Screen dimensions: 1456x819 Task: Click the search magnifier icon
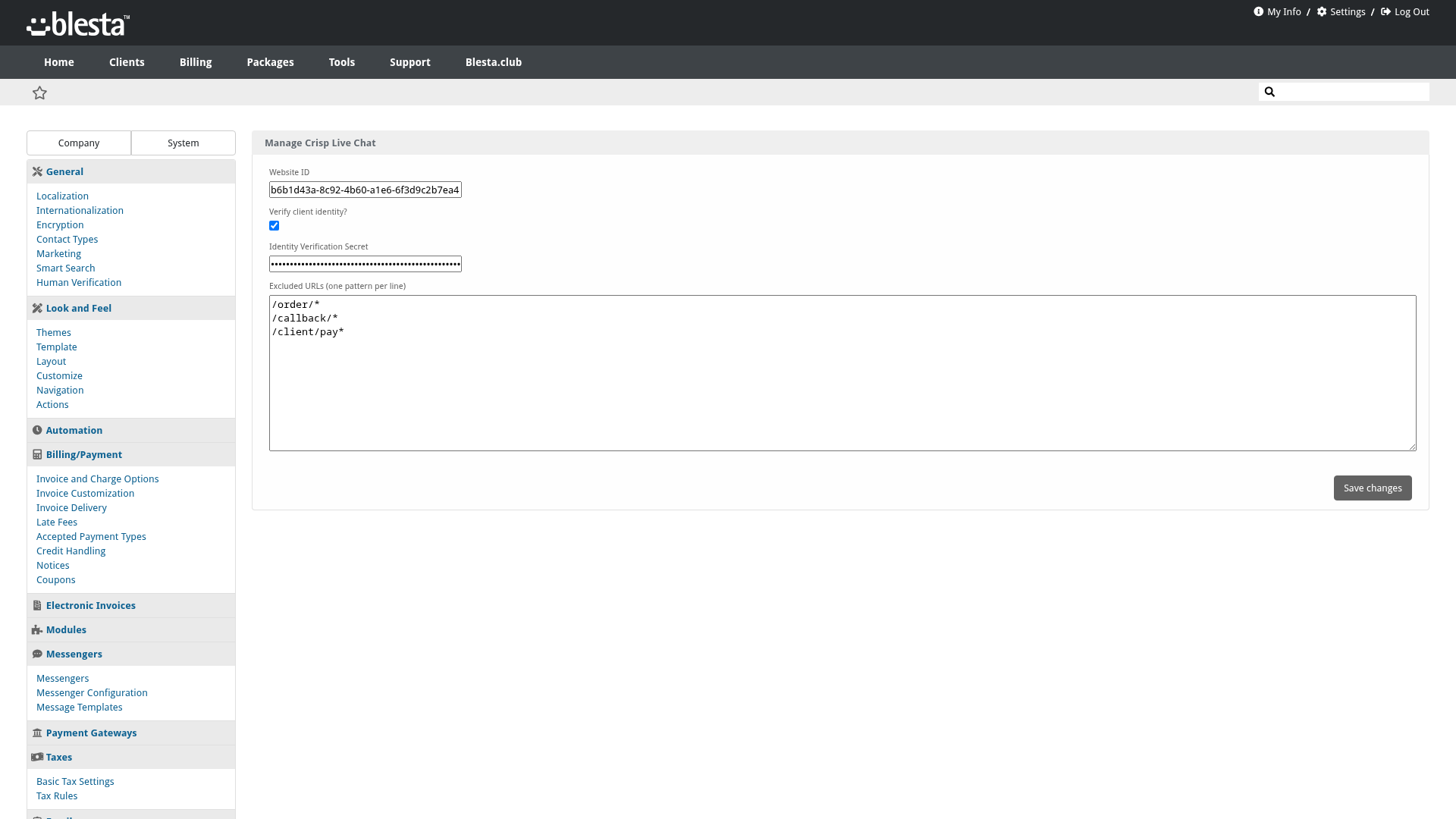click(x=1269, y=92)
